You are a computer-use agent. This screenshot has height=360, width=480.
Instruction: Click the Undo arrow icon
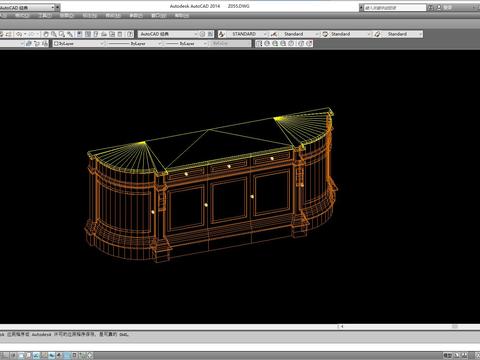pos(19,34)
